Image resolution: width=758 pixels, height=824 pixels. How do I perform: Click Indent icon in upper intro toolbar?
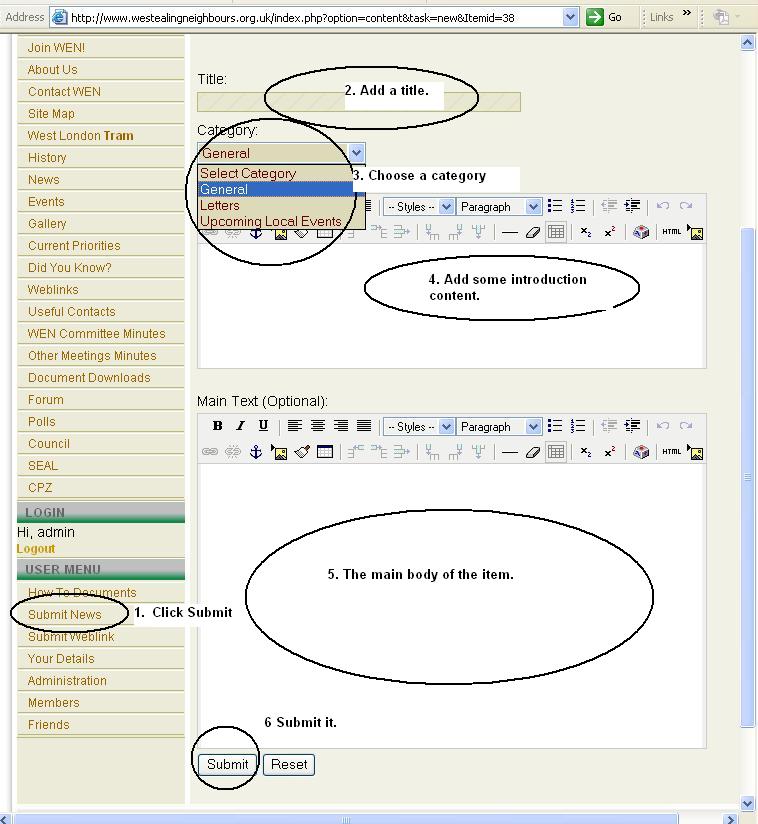(x=632, y=205)
